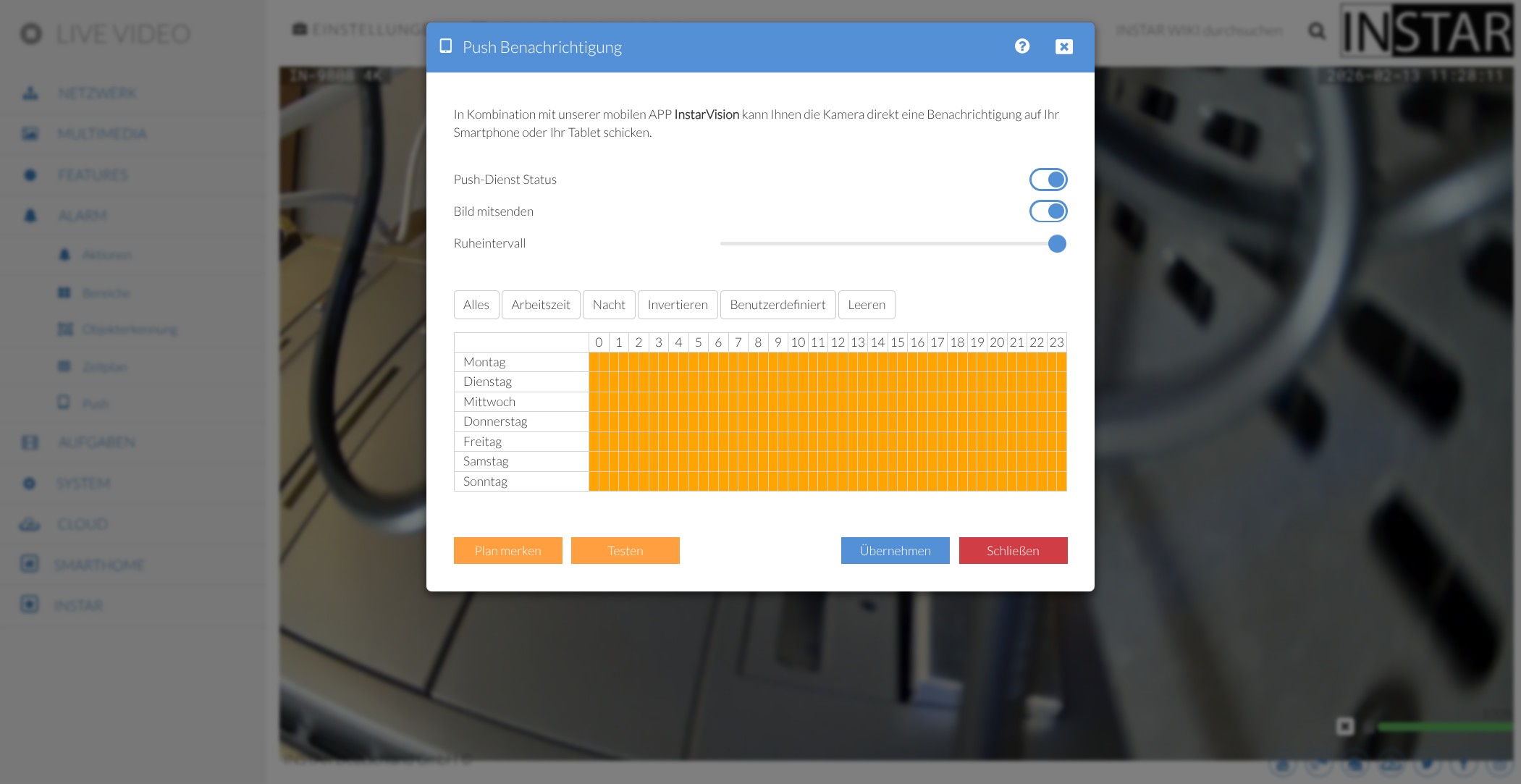Toggle the Bild mitsenden switch

[x=1048, y=211]
